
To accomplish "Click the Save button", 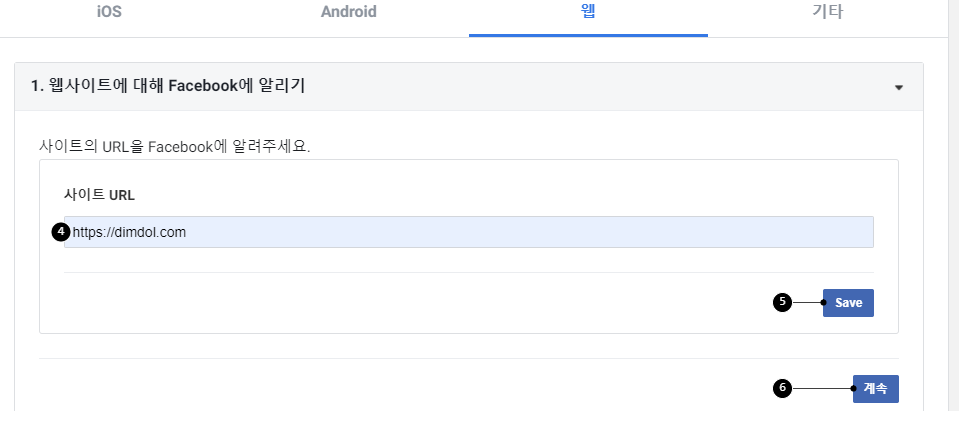I will click(848, 302).
